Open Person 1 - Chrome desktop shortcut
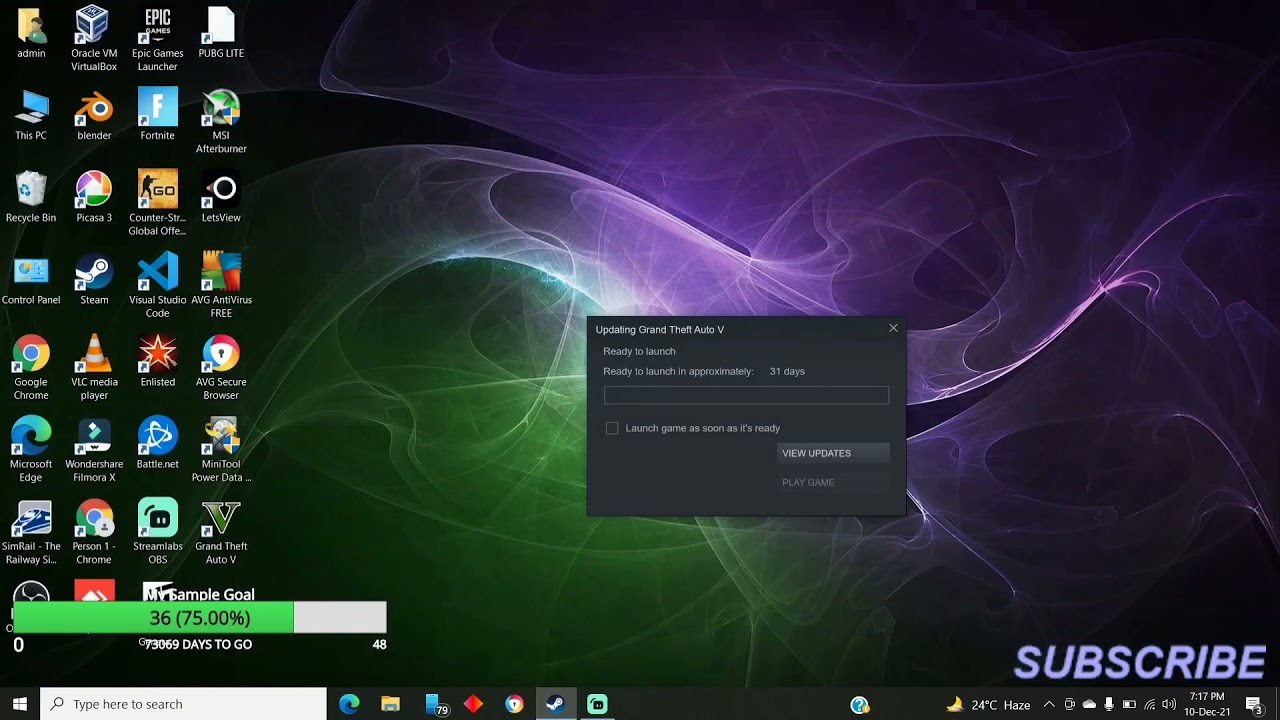The height and width of the screenshot is (720, 1280). coord(94,531)
